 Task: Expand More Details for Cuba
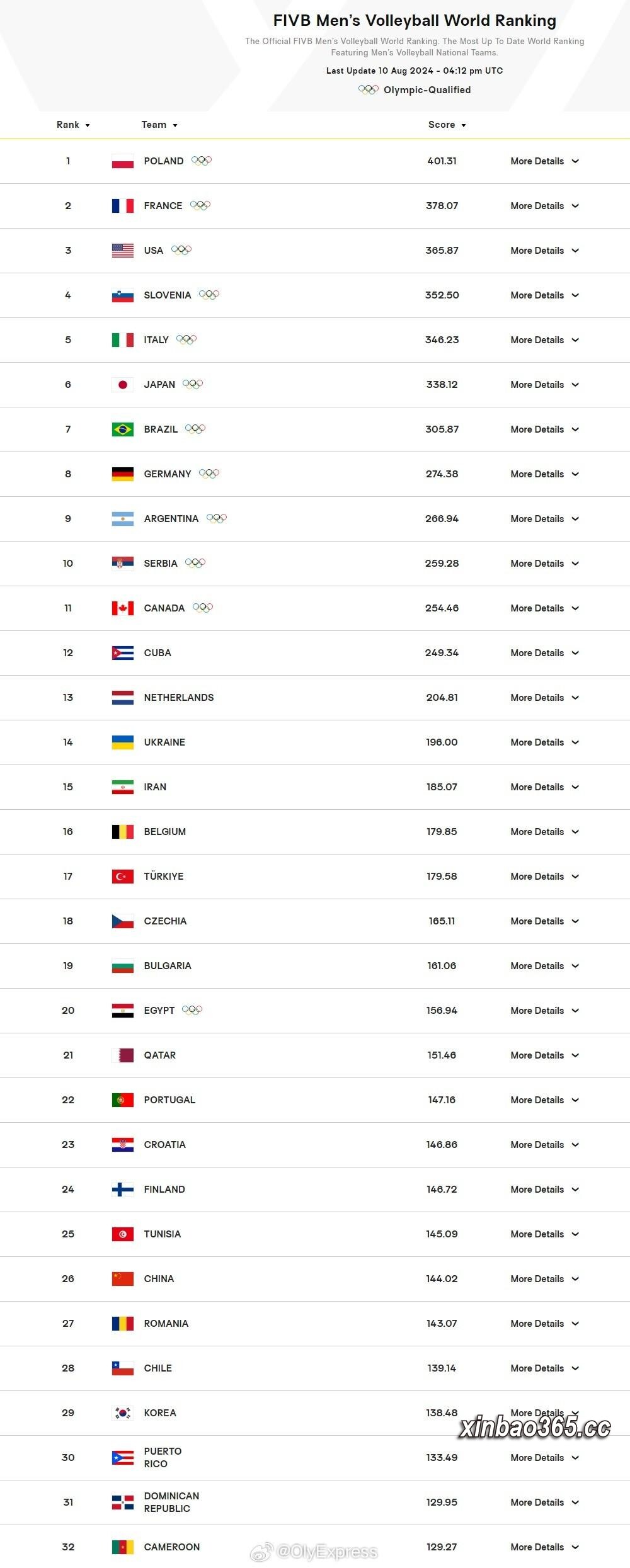point(545,653)
